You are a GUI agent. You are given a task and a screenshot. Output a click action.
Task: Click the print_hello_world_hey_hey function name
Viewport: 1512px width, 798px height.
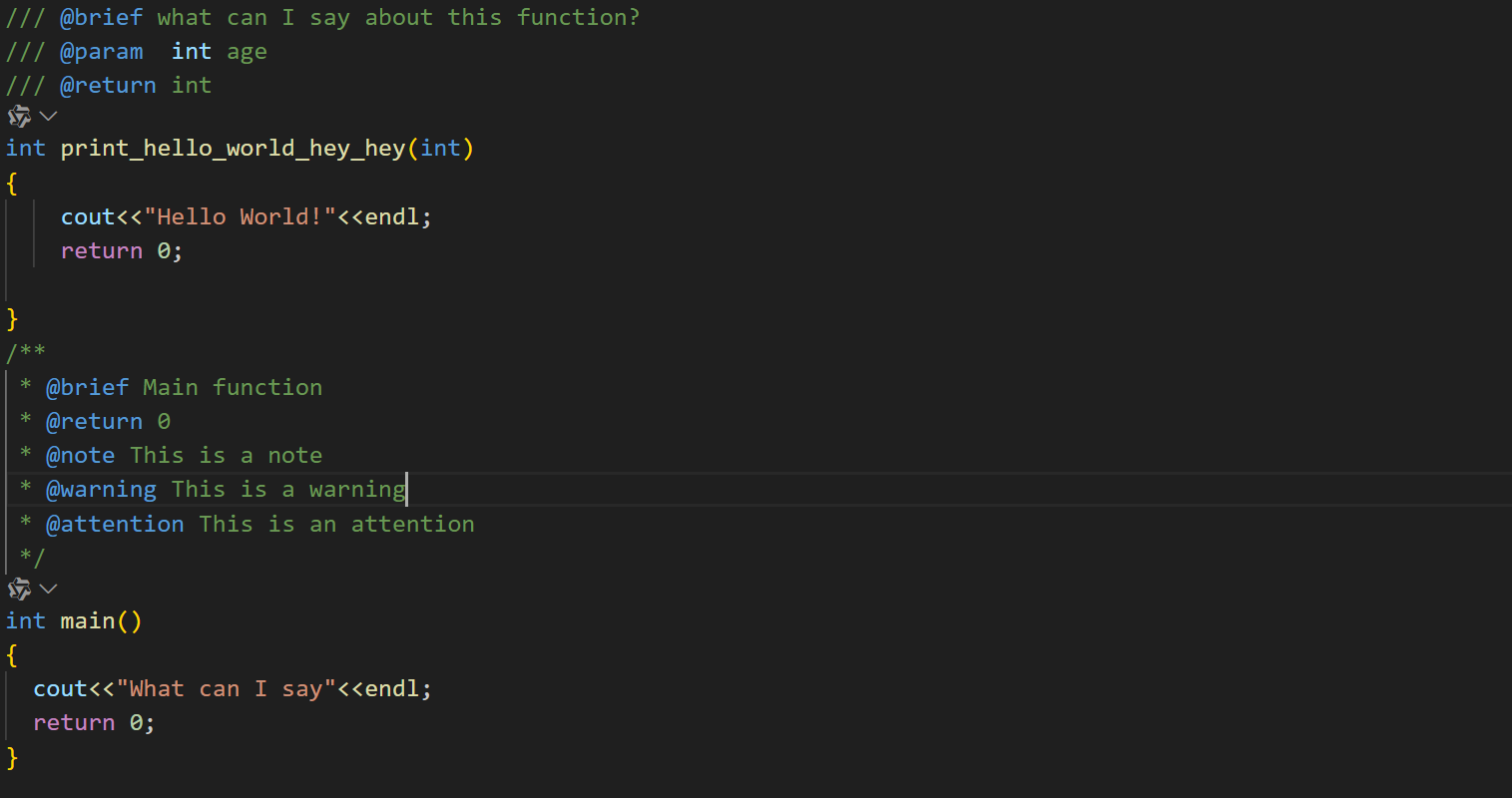coord(233,149)
